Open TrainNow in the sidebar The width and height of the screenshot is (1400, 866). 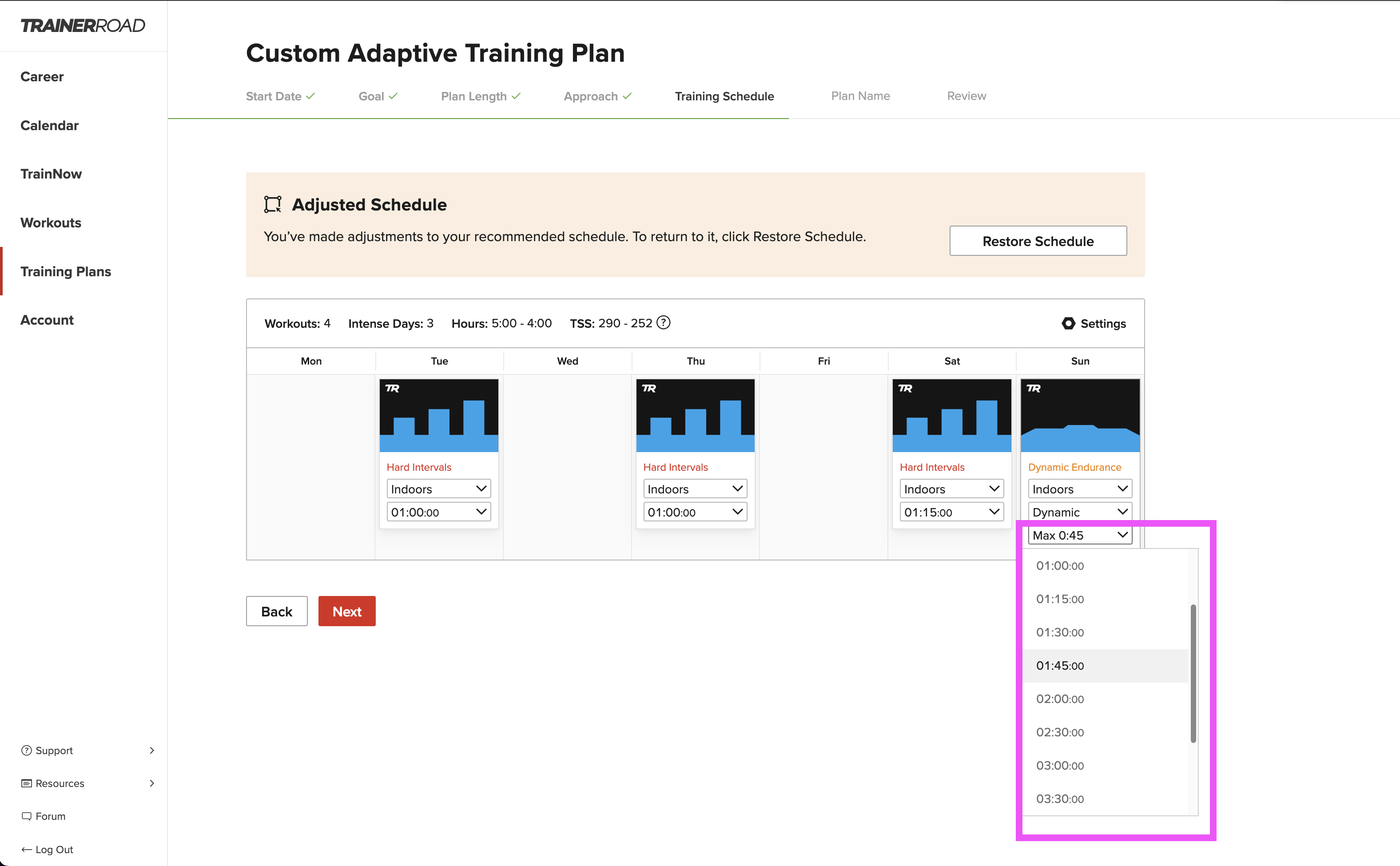[x=51, y=174]
